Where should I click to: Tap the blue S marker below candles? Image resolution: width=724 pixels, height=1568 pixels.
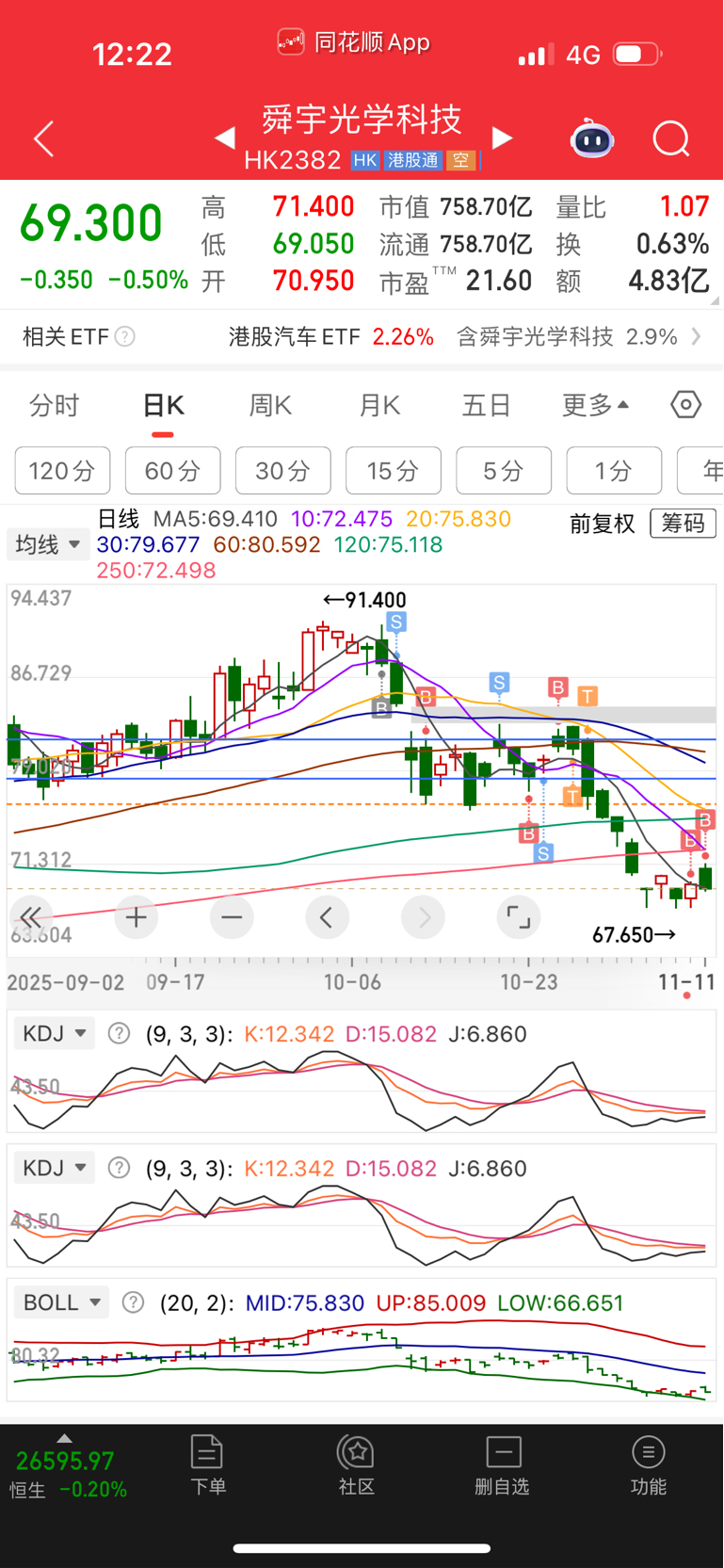(x=543, y=853)
